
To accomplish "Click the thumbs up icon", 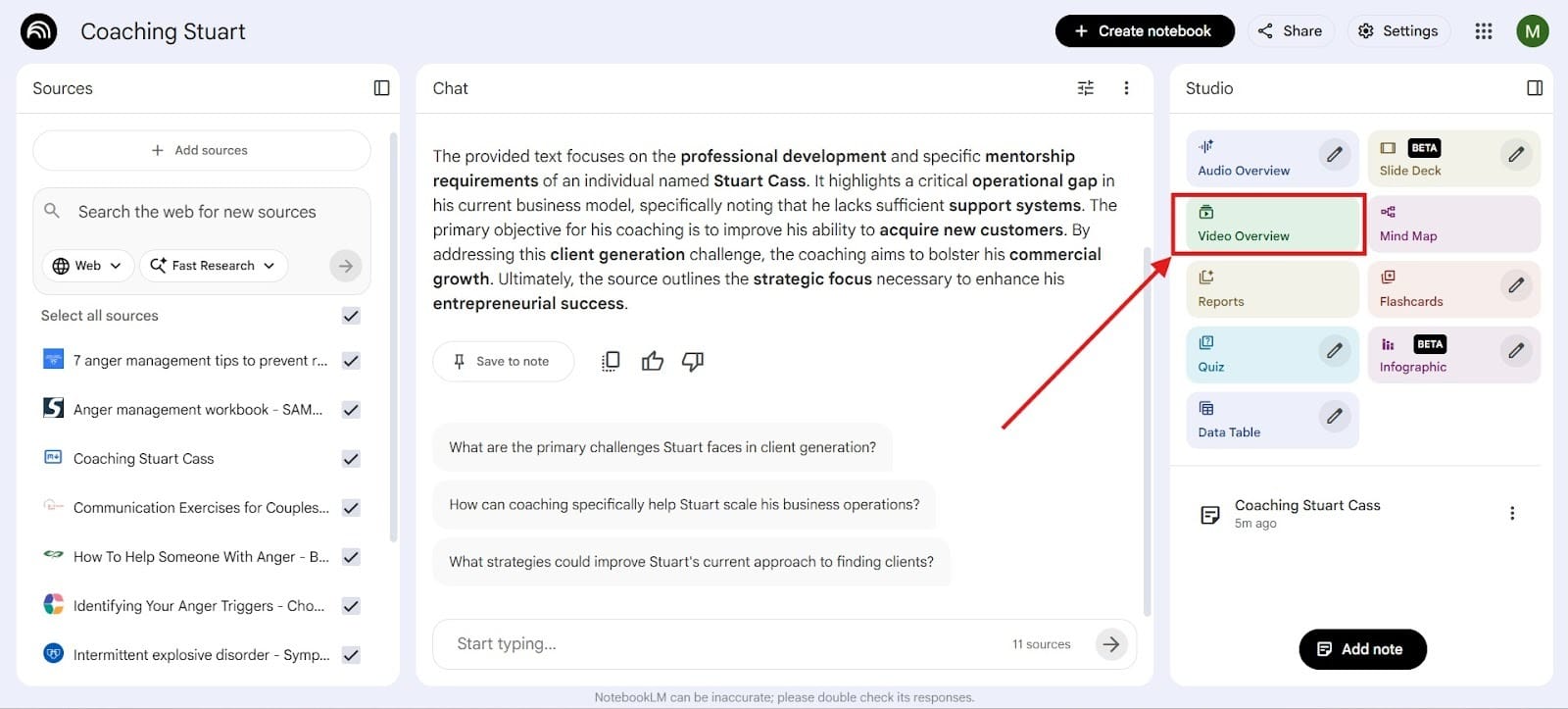I will (x=653, y=362).
